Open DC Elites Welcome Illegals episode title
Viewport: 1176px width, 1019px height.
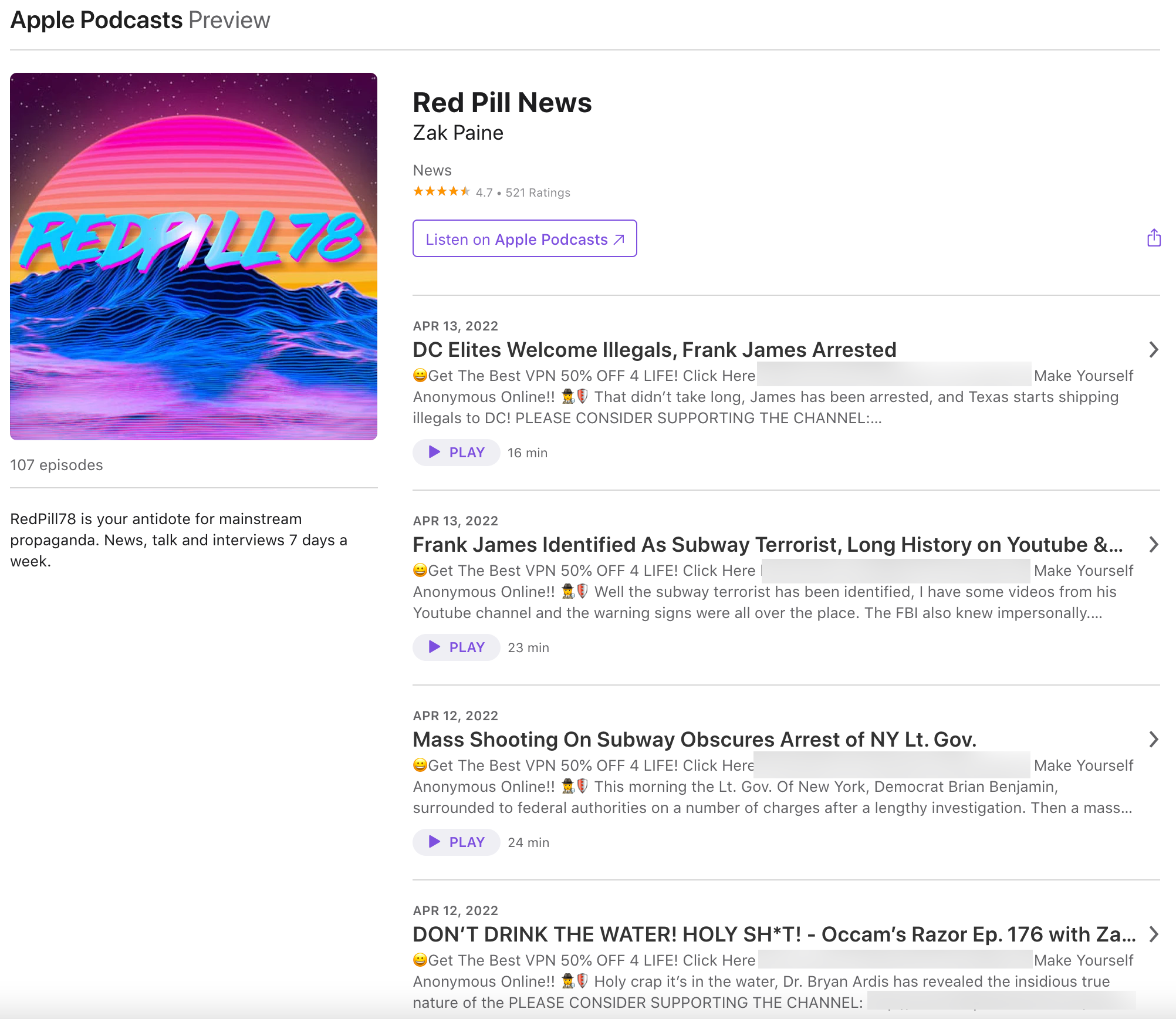point(654,350)
